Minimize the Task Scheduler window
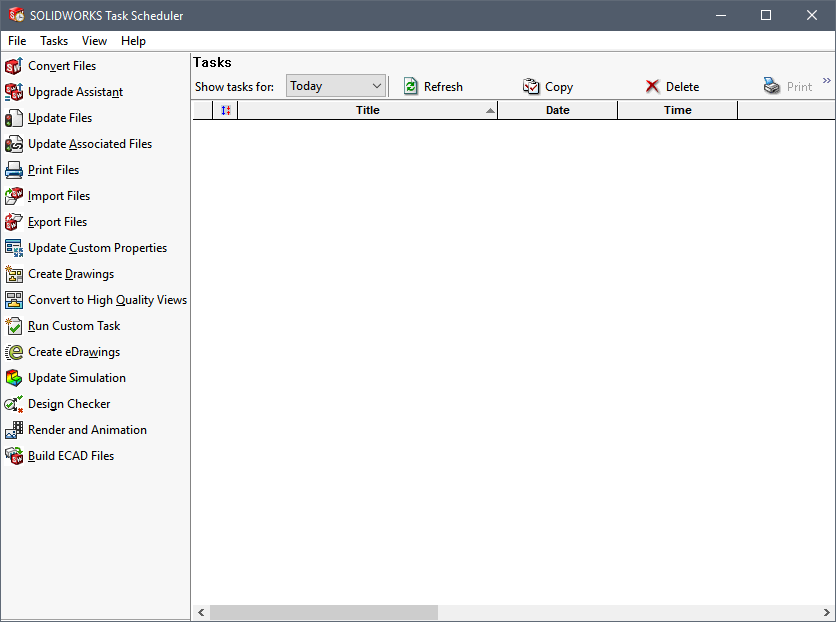 pos(721,15)
